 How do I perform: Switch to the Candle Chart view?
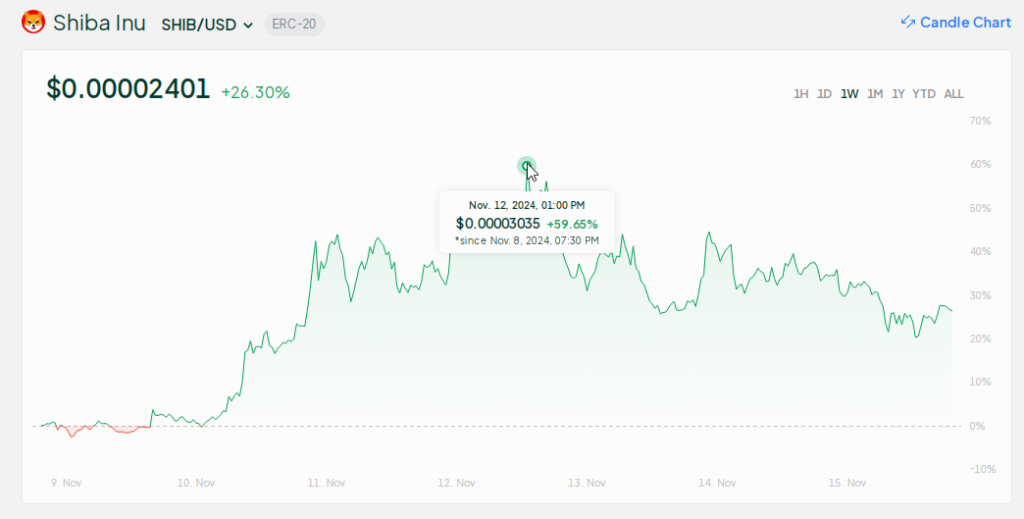click(965, 23)
